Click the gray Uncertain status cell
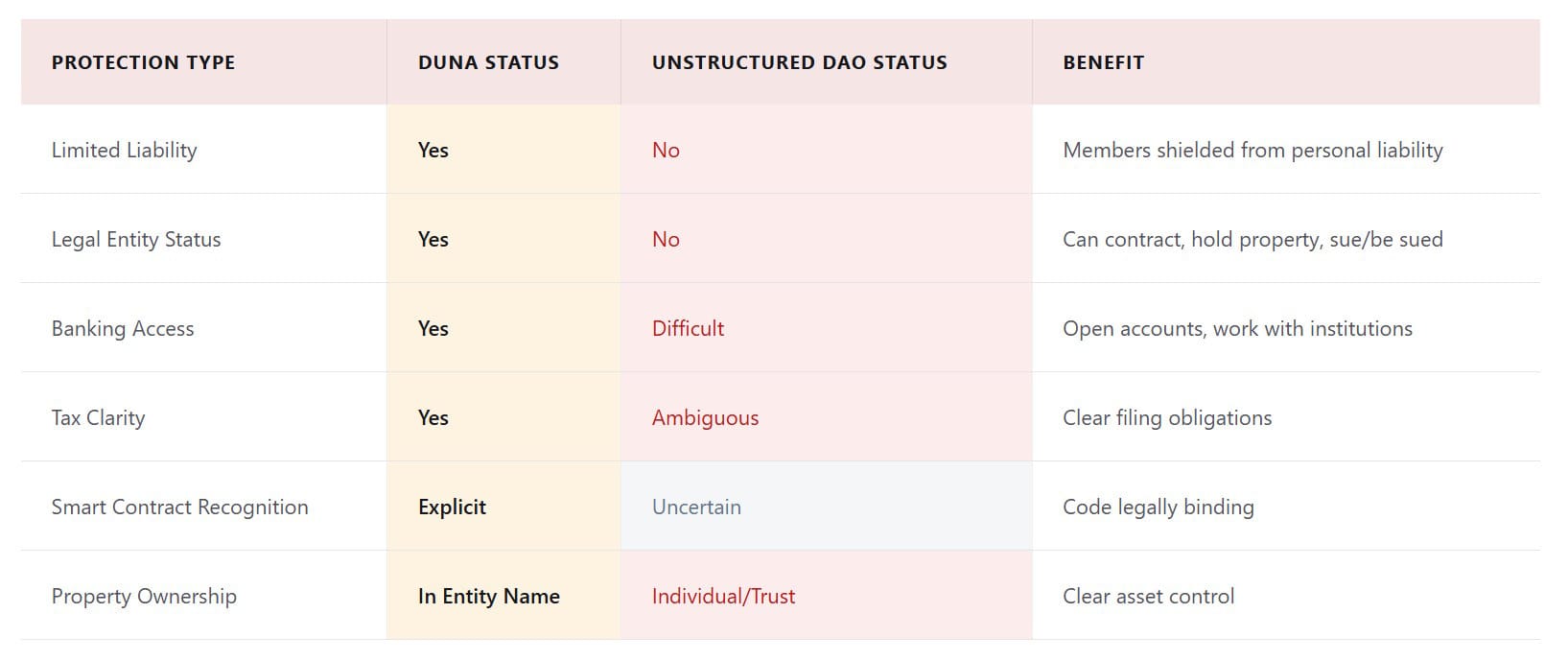 [x=696, y=507]
